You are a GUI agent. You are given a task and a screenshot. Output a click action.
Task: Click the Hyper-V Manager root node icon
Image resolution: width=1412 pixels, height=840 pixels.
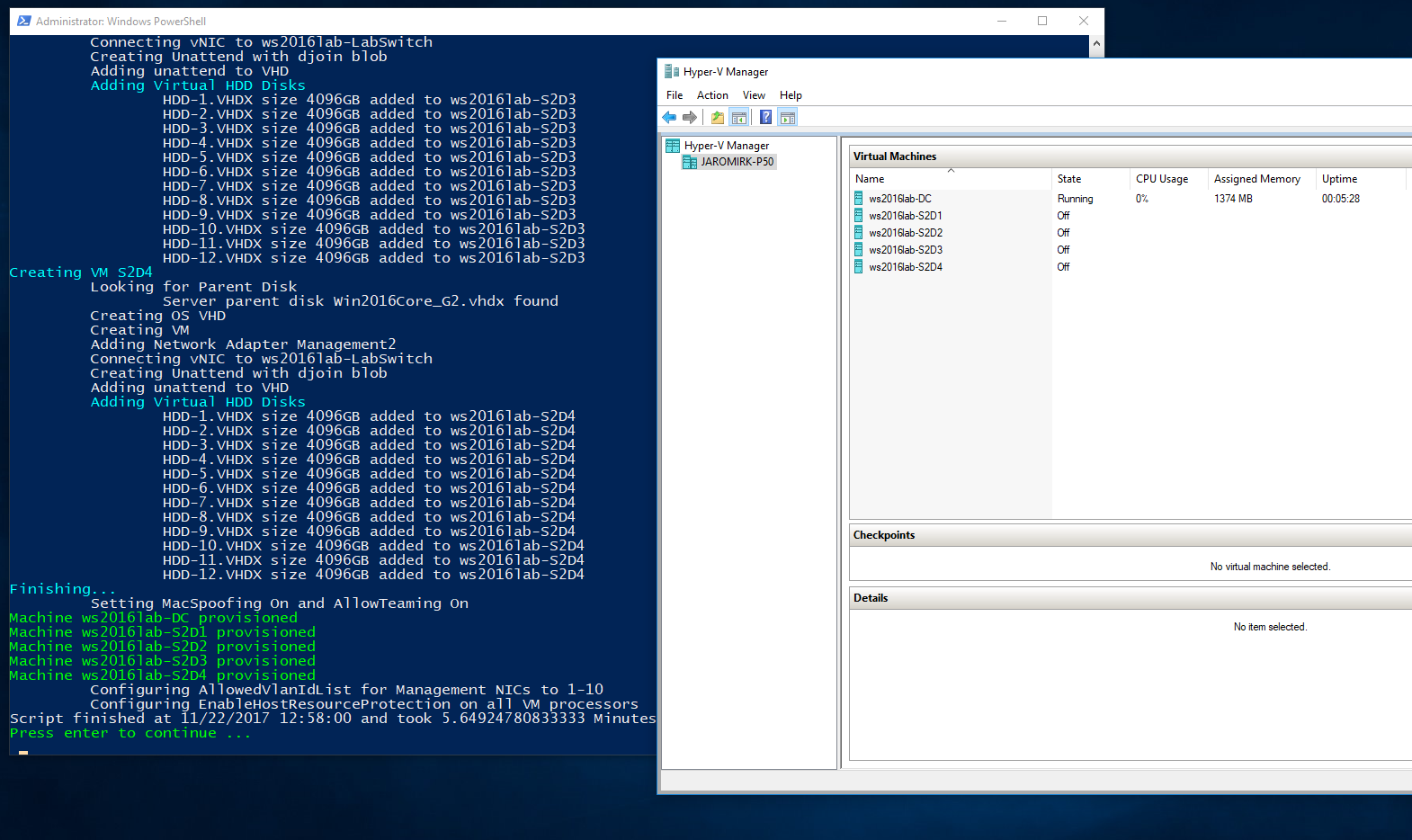pyautogui.click(x=673, y=146)
